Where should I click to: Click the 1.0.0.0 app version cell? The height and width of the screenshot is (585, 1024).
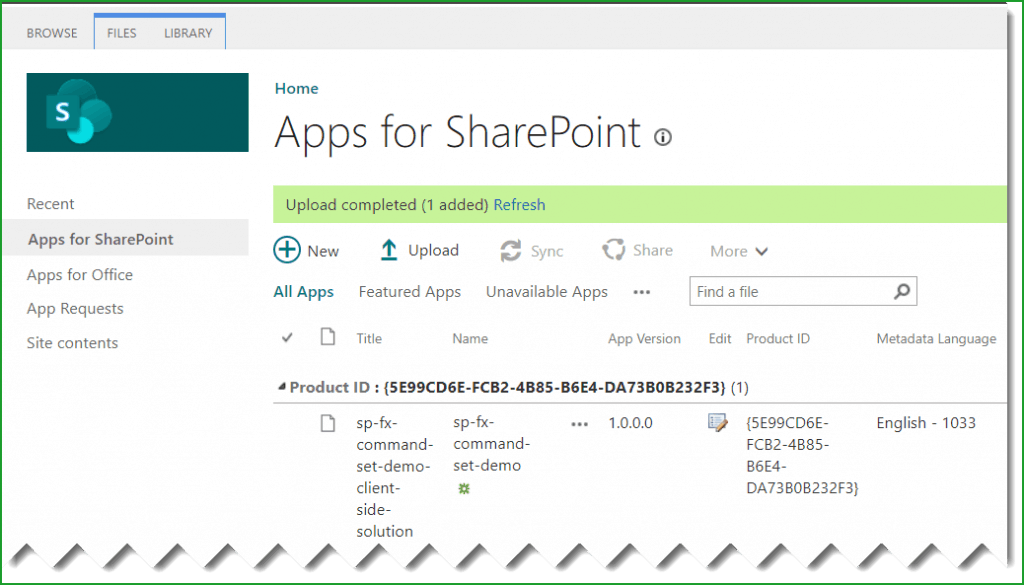pyautogui.click(x=630, y=423)
